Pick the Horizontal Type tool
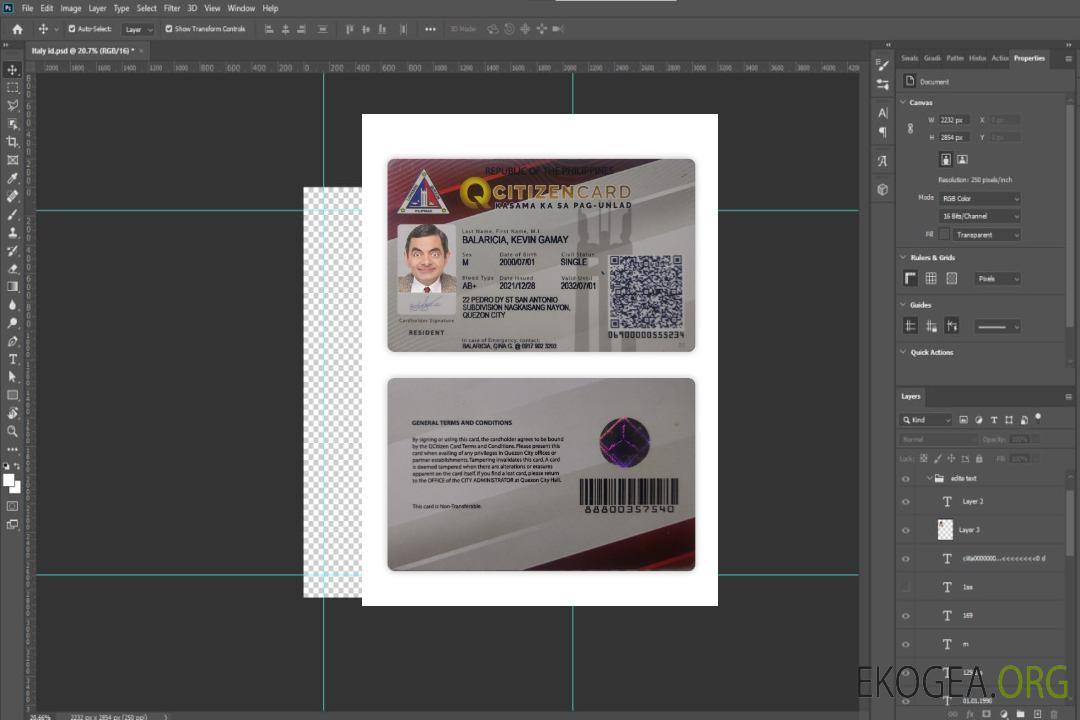Viewport: 1080px width, 720px height. pyautogui.click(x=12, y=359)
